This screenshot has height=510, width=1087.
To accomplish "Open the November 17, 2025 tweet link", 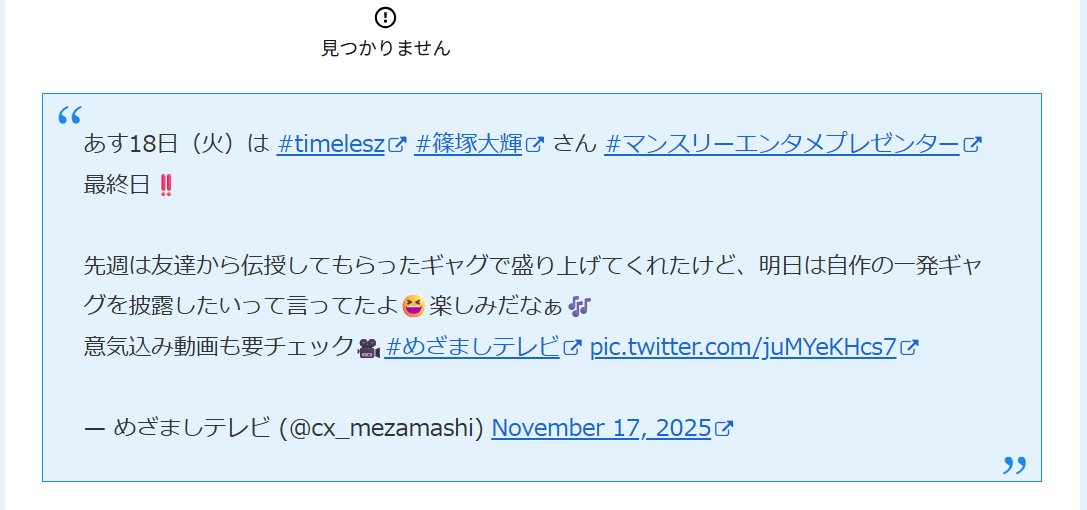I will coord(601,428).
